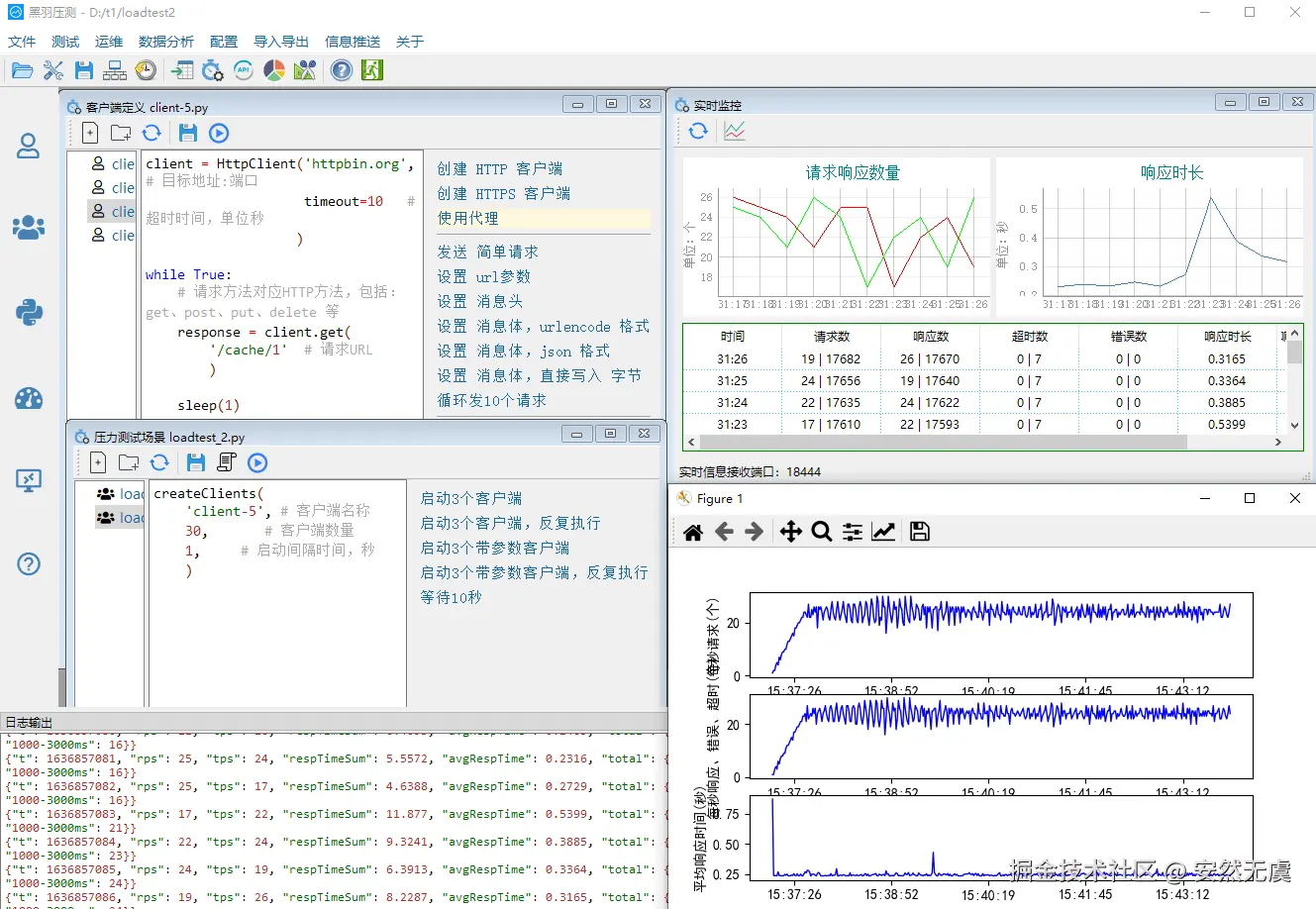The width and height of the screenshot is (1316, 909).
Task: Create new file in load test scenario window
Action: point(98,462)
